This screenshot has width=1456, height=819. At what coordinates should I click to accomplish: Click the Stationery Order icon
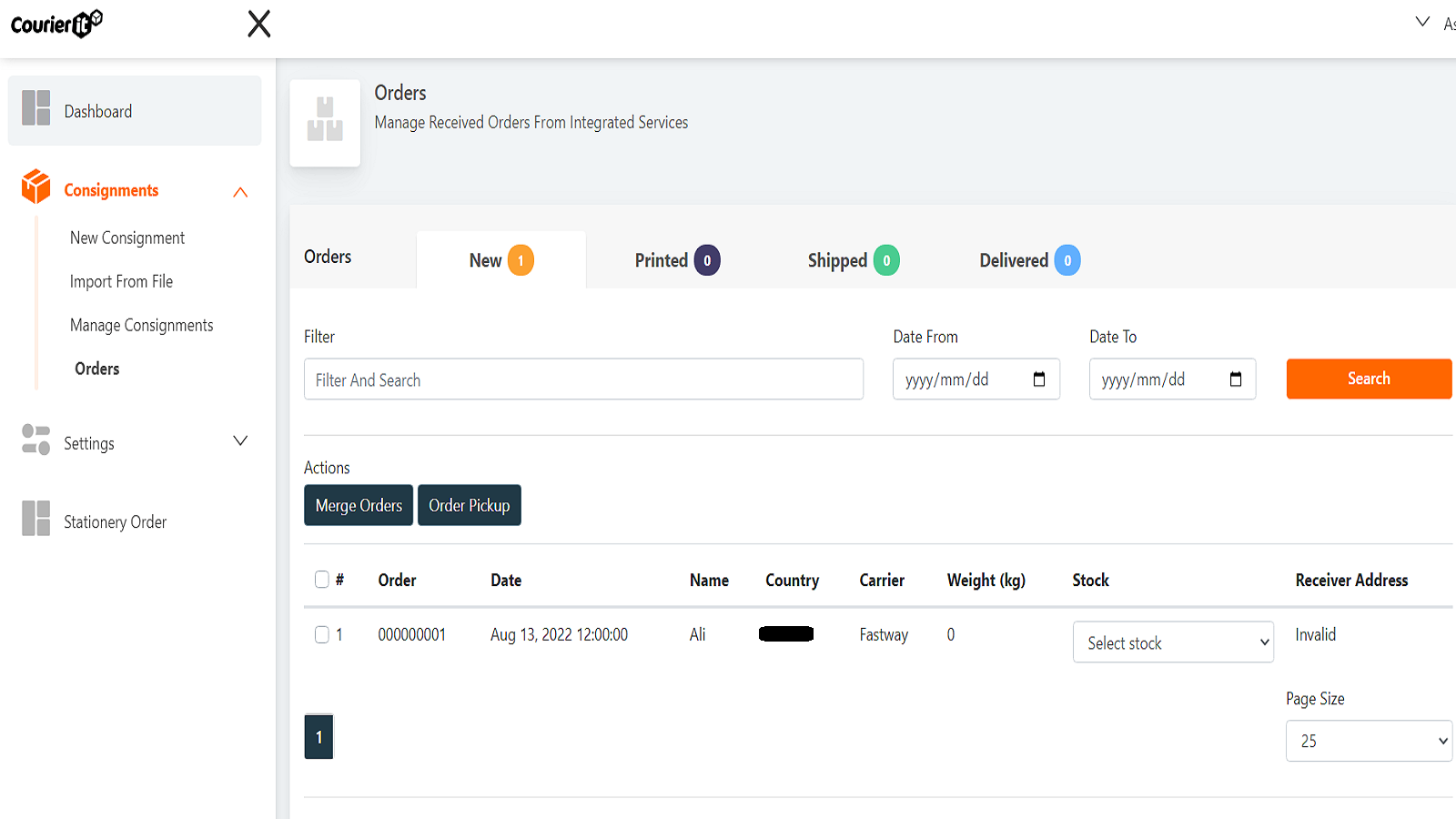[36, 519]
